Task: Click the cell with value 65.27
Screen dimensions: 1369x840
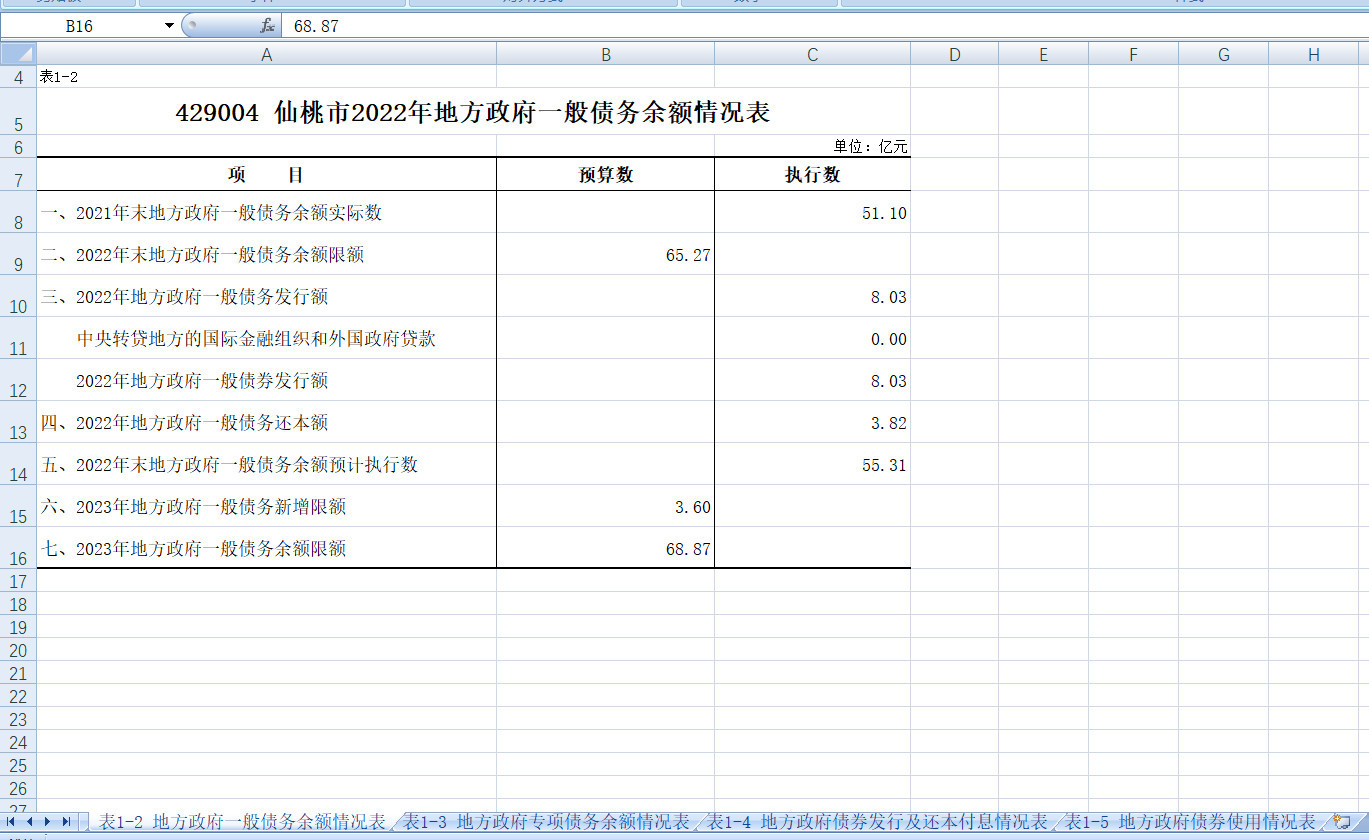Action: point(605,255)
